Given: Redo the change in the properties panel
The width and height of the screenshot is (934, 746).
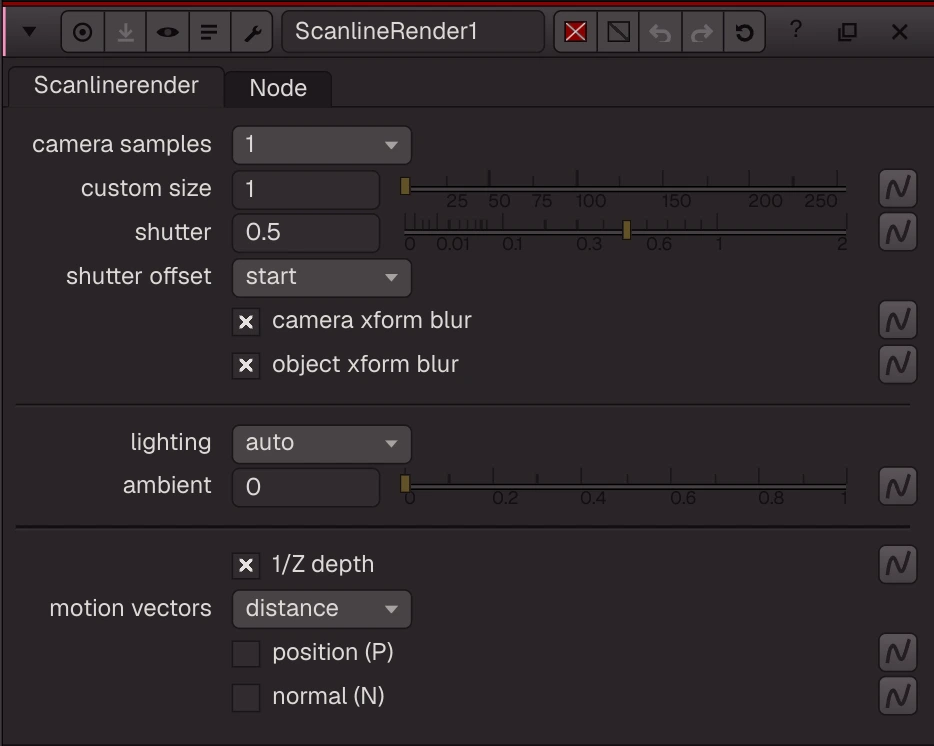Looking at the screenshot, I should point(702,32).
